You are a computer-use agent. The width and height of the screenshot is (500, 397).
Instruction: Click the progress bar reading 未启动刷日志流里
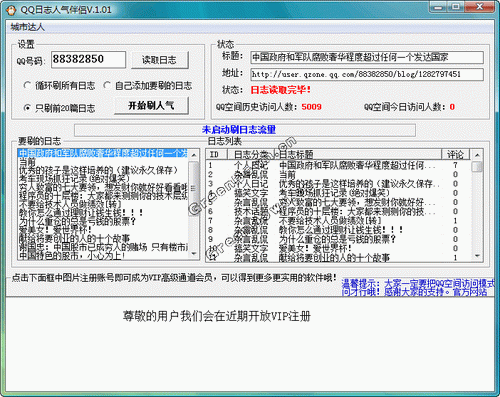245,130
